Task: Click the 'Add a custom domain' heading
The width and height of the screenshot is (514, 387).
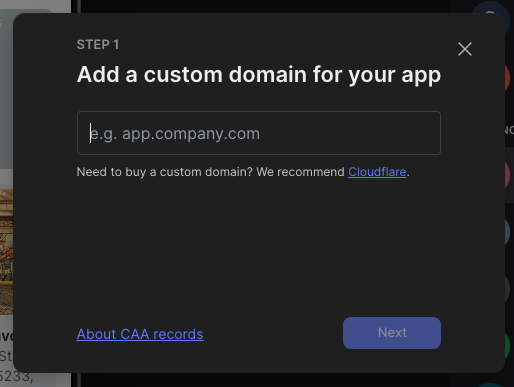Action: tap(259, 75)
